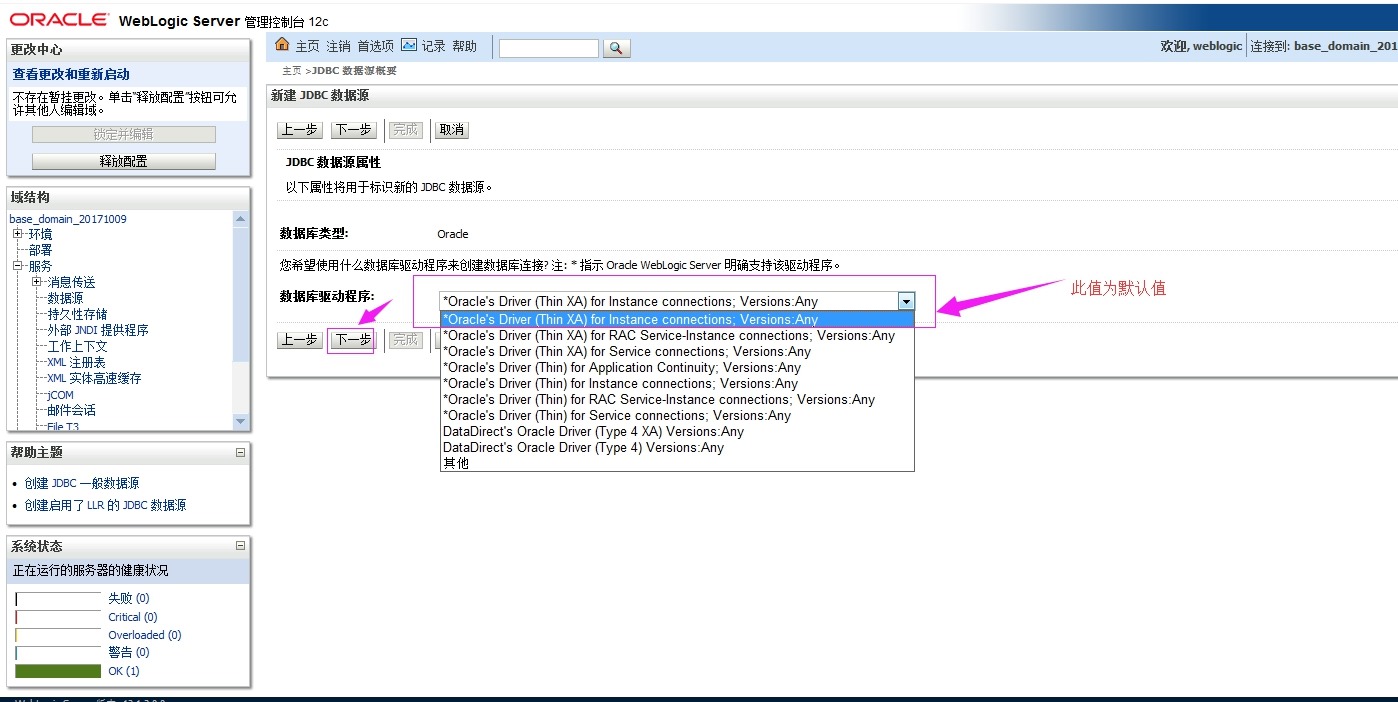Open 环境 label in domain tree
The height and width of the screenshot is (702, 1398).
tap(40, 234)
